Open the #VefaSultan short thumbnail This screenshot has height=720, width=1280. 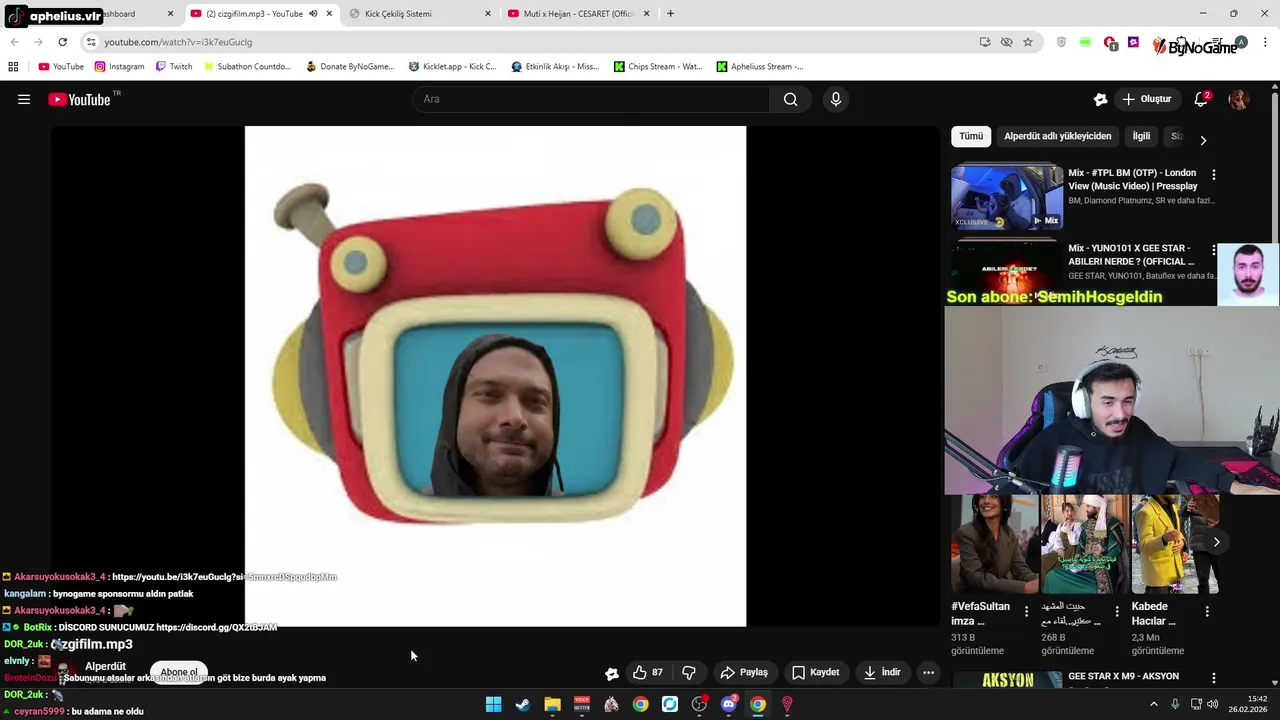tap(994, 544)
